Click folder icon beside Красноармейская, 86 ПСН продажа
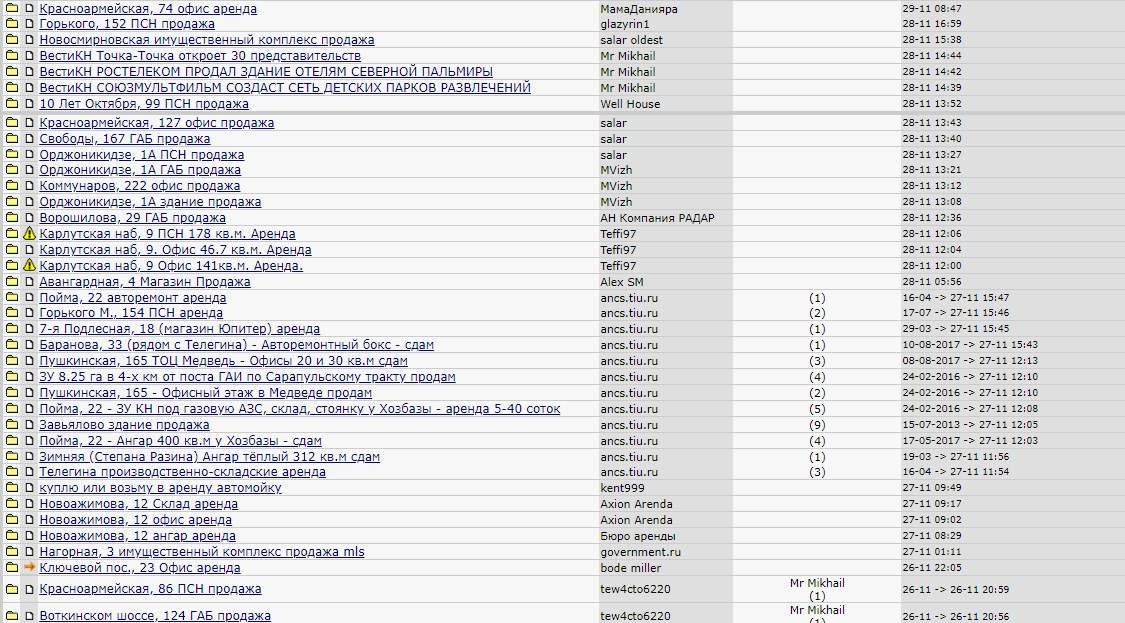This screenshot has width=1125, height=623. click(11, 589)
